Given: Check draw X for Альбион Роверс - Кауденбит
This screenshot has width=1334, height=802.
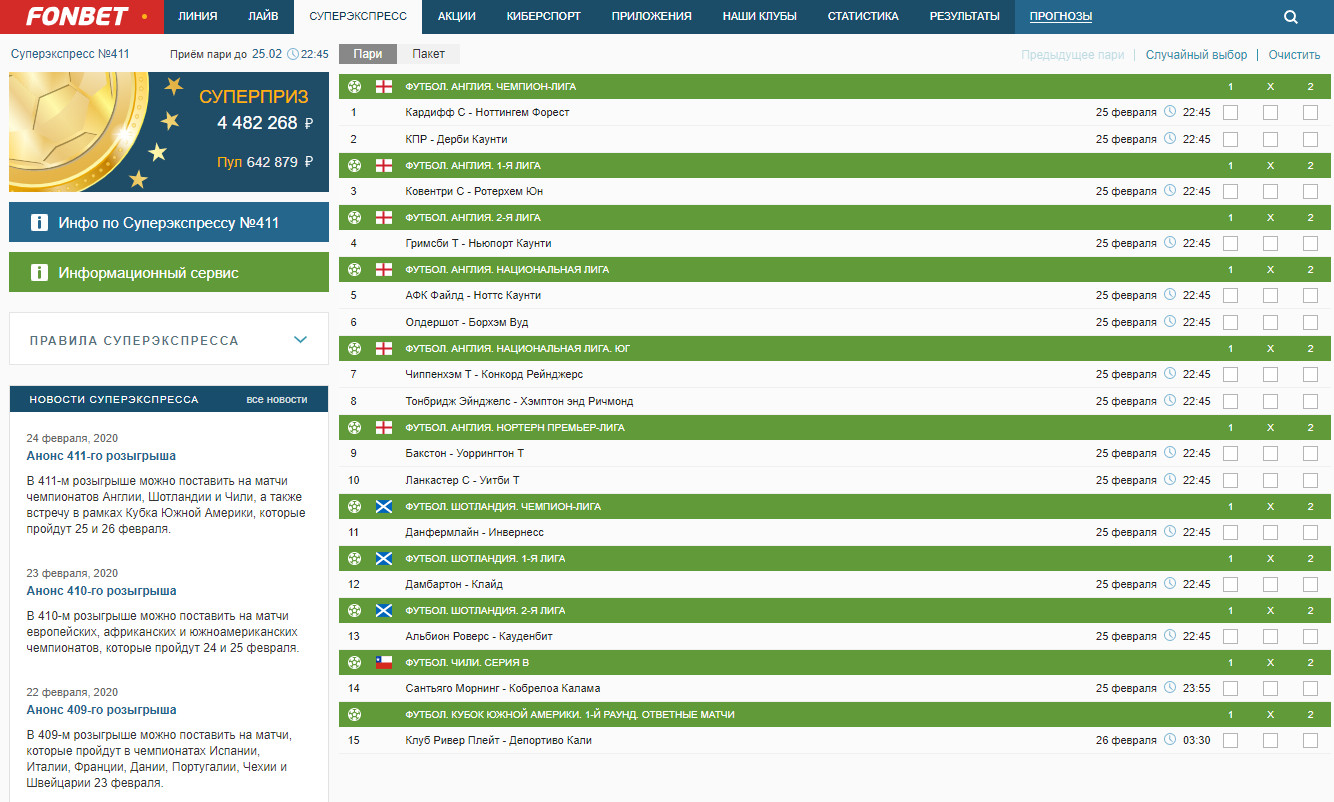Looking at the screenshot, I should click(x=1270, y=636).
